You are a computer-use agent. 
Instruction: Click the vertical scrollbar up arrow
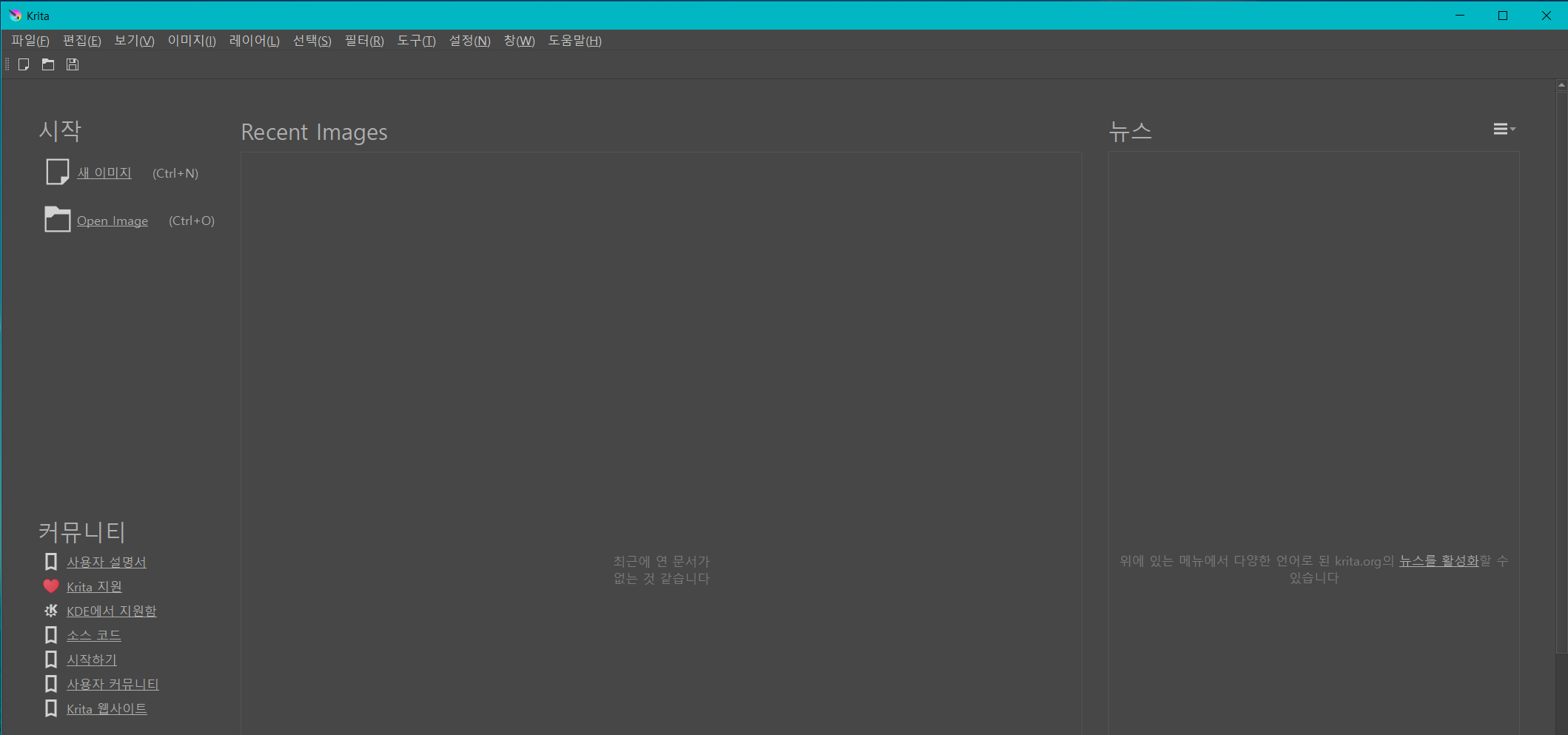click(x=1561, y=85)
